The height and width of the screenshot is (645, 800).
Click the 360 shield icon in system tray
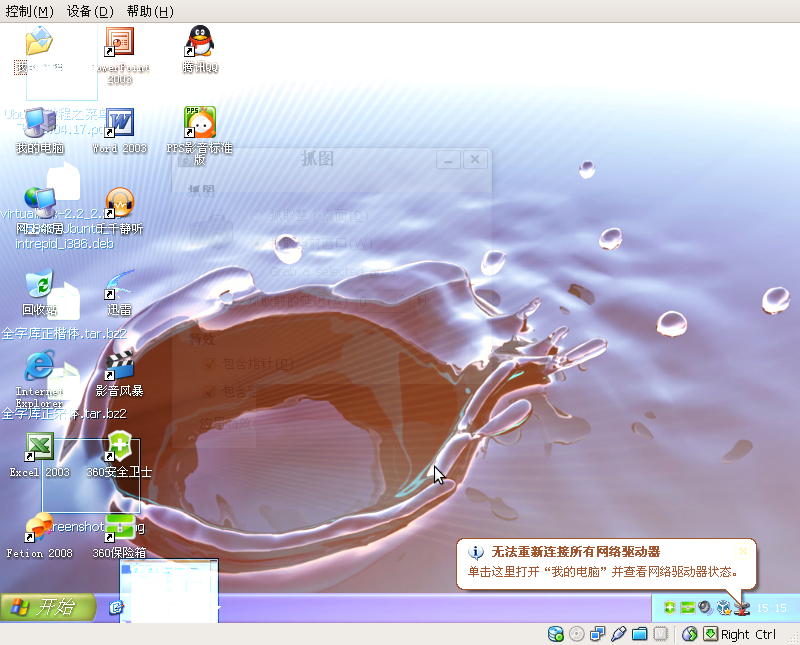coord(670,608)
